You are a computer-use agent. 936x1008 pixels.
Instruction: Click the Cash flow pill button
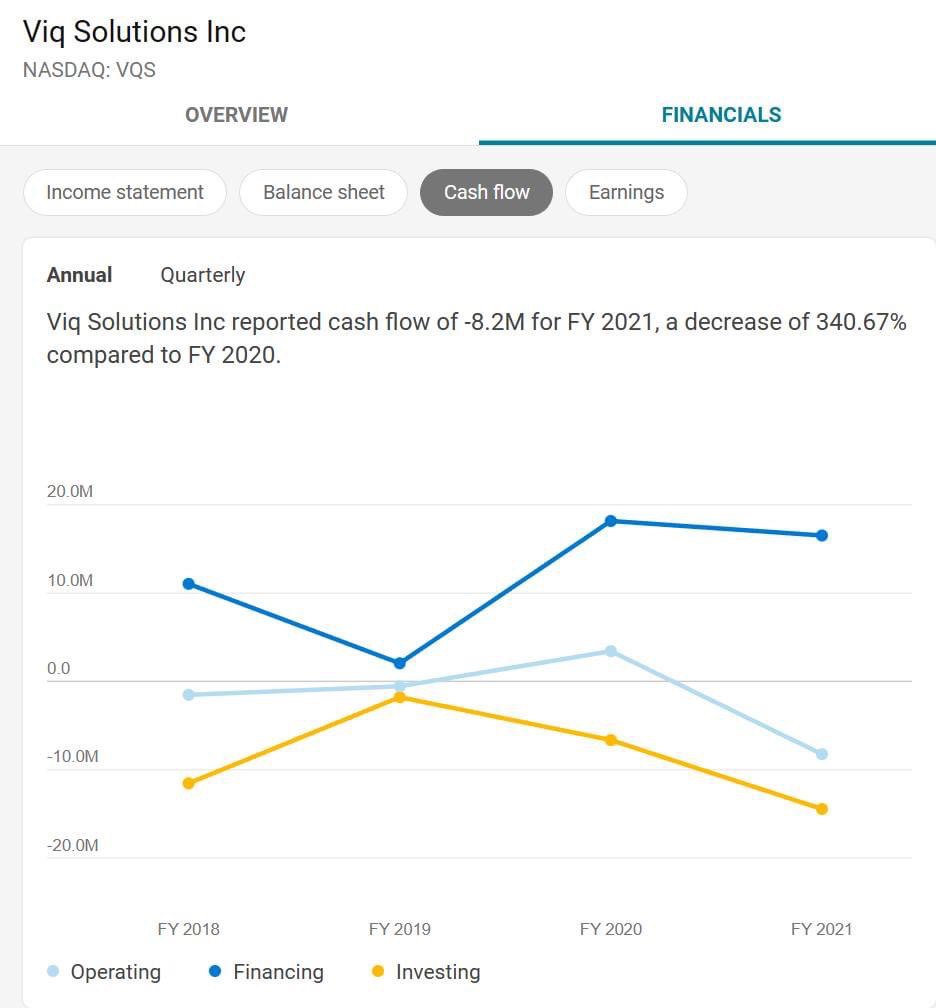[486, 192]
